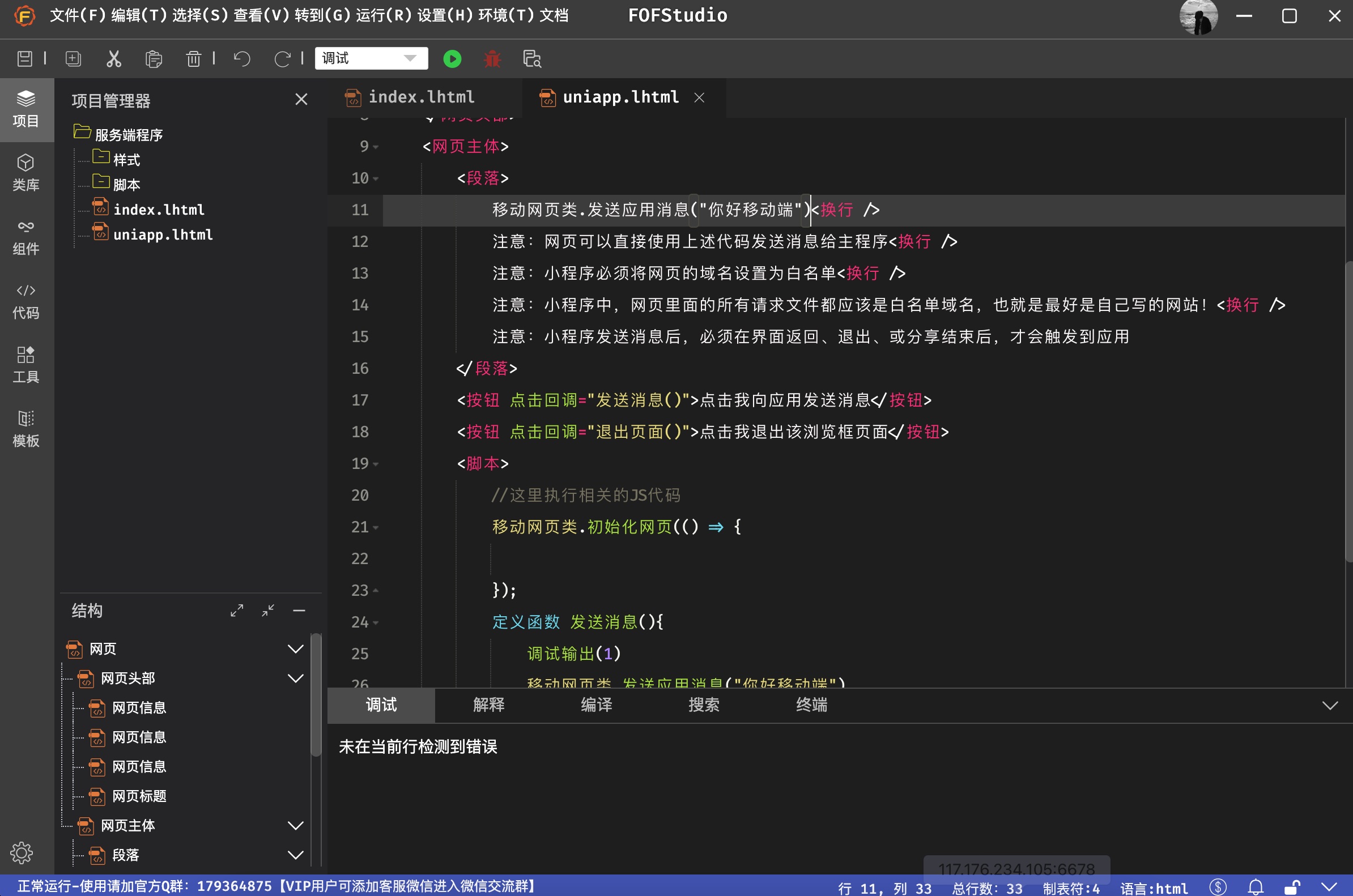Click the dollar coin status bar icon

point(1218,887)
